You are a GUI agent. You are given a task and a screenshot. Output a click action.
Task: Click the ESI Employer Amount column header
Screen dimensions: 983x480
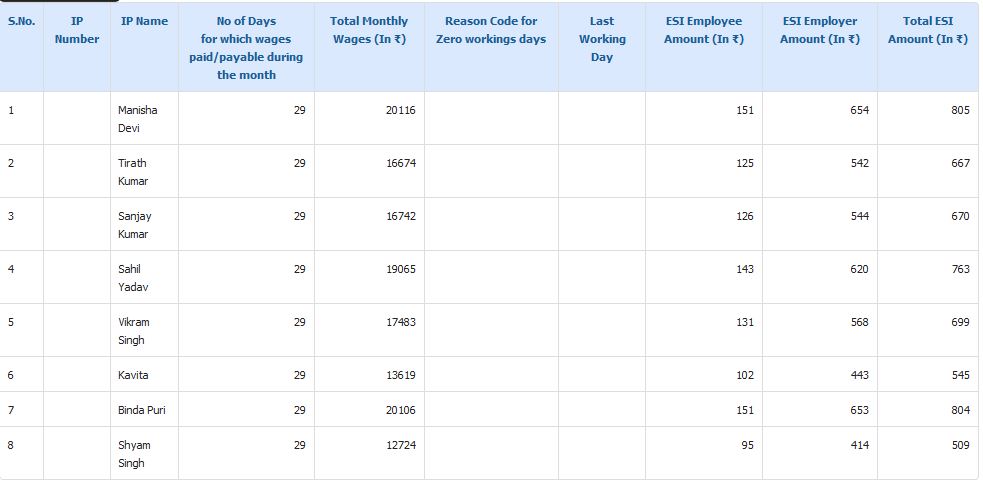click(x=820, y=30)
